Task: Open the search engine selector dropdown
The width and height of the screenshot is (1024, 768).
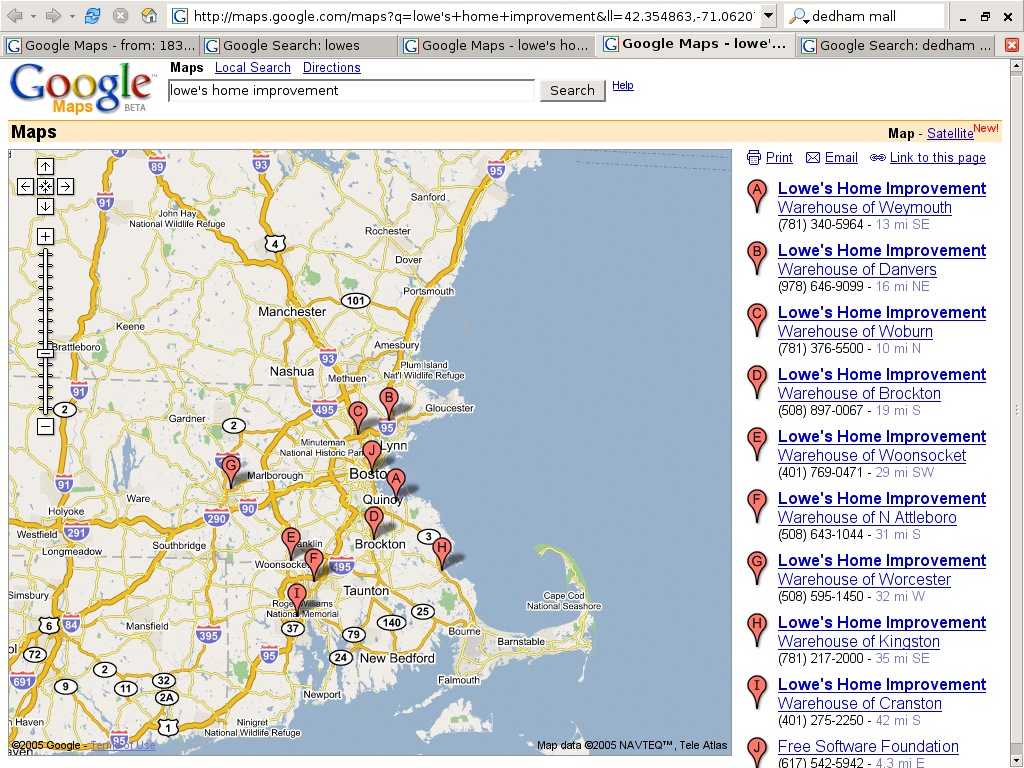Action: point(799,17)
